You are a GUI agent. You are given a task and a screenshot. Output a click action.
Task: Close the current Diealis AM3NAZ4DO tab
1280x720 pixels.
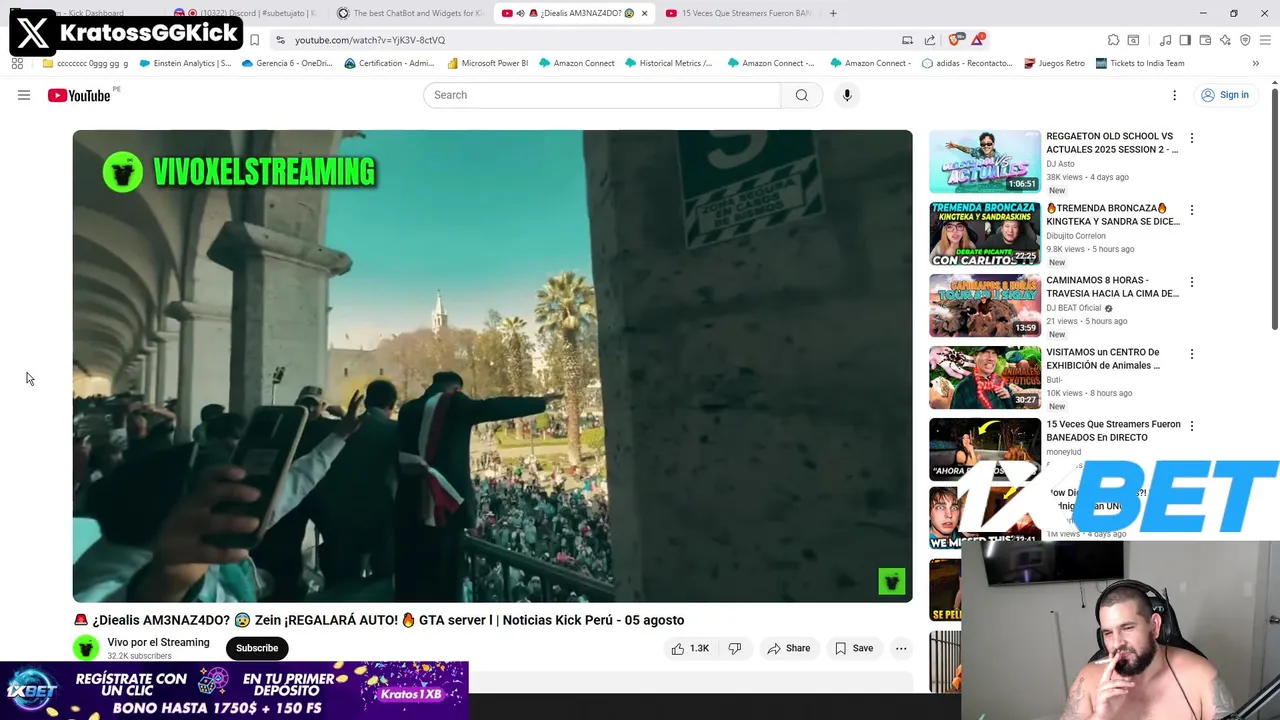point(644,13)
